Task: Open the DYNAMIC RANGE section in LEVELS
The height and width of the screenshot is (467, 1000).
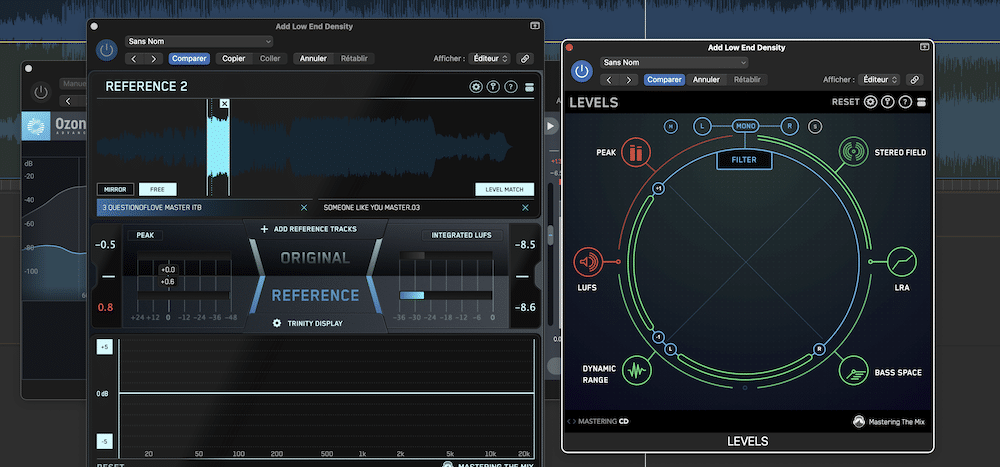Action: point(635,371)
